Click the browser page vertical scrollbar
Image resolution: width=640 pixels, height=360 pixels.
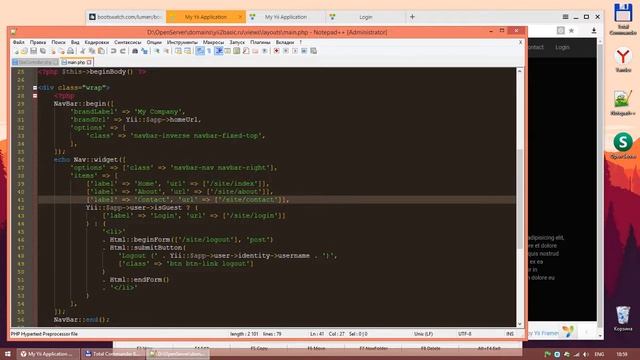600,186
